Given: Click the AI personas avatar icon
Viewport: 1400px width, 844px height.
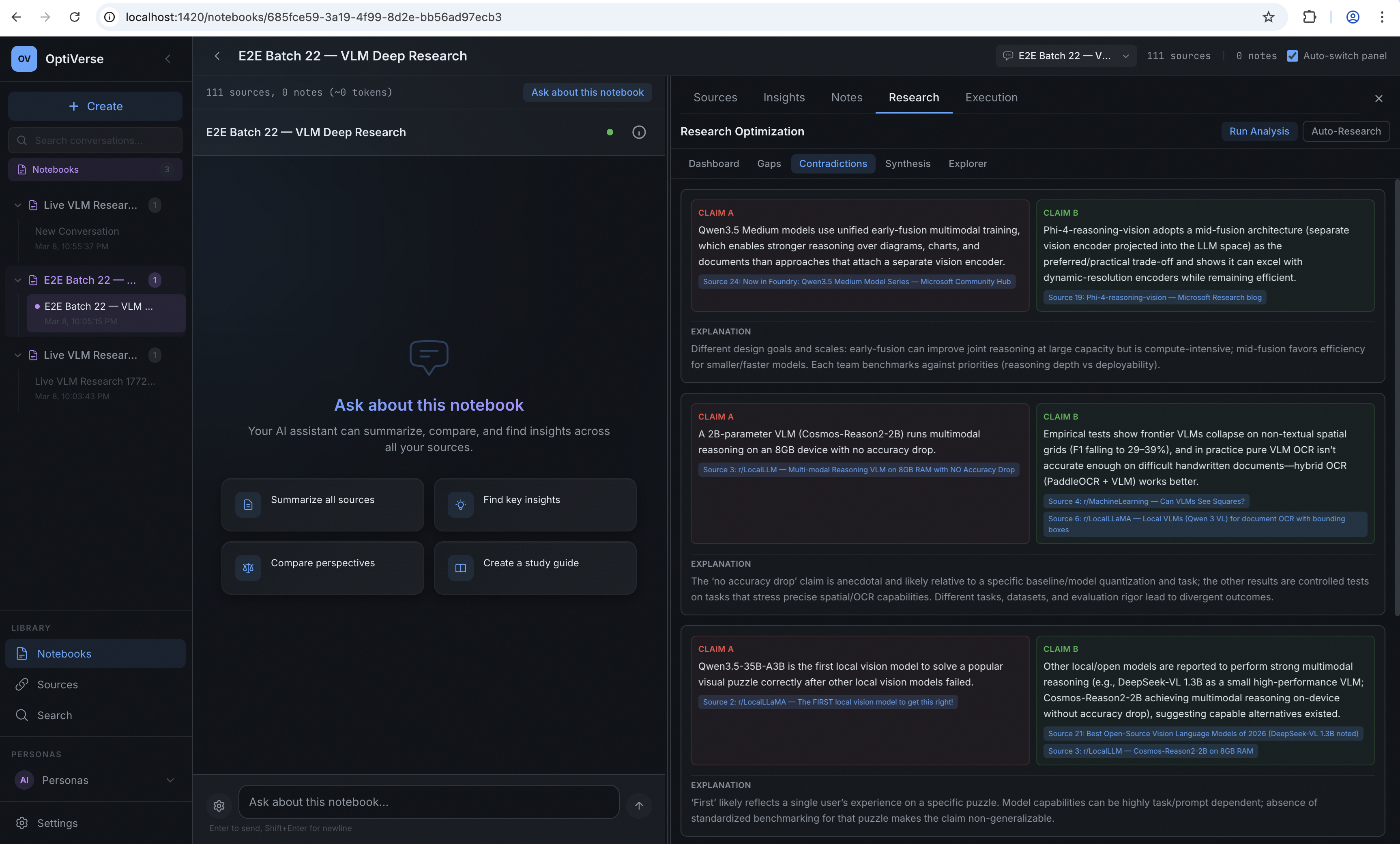Looking at the screenshot, I should click(x=24, y=780).
